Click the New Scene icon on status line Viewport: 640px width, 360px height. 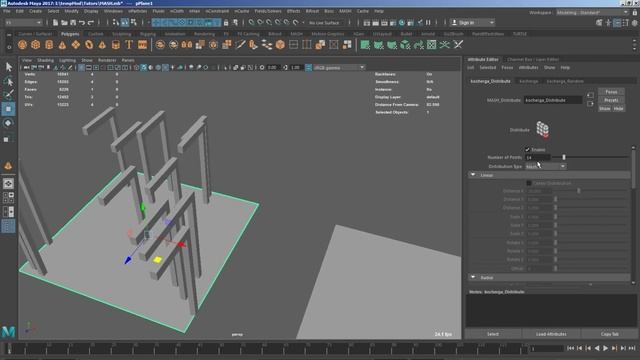point(55,22)
